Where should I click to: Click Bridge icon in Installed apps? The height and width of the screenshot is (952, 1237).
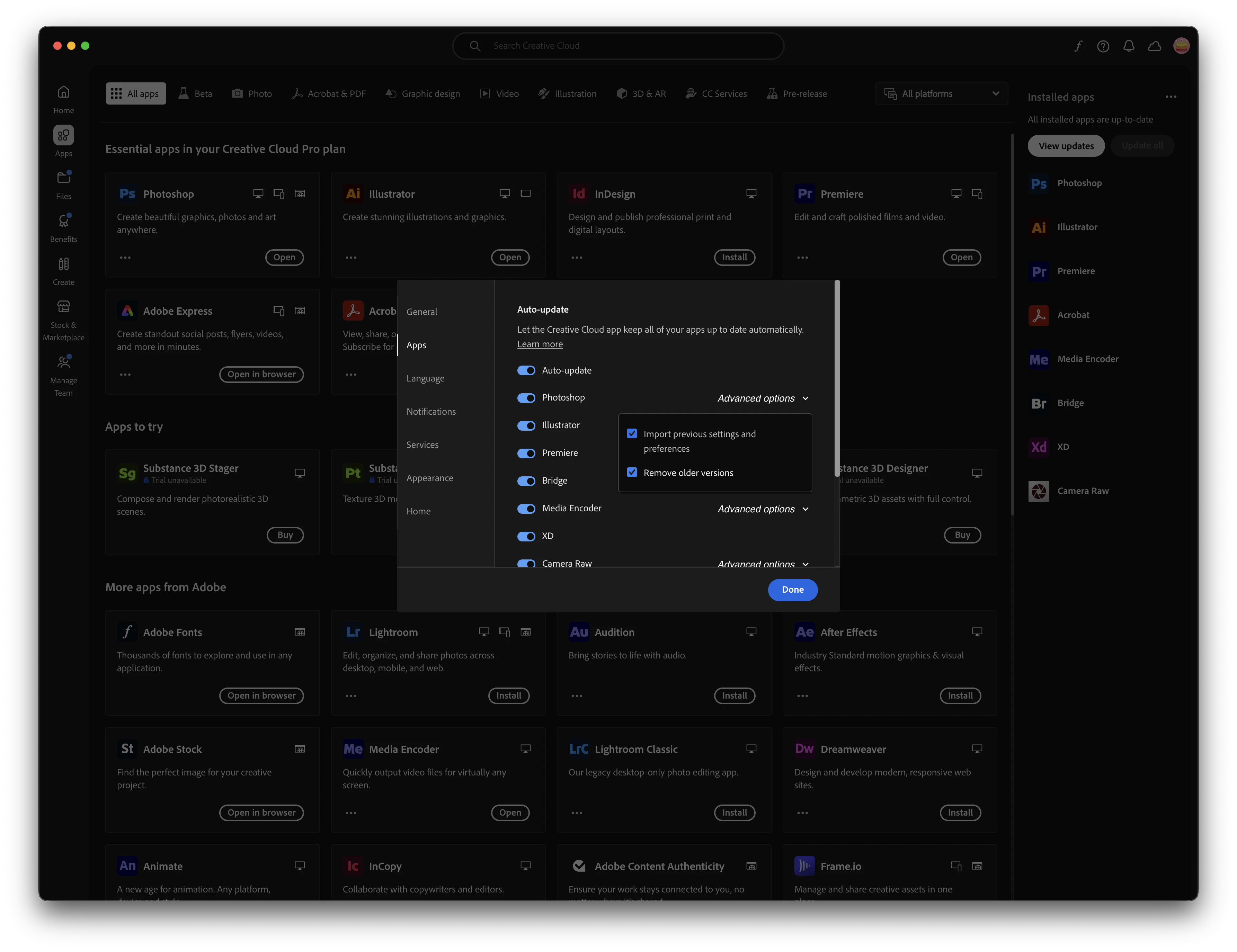coord(1039,403)
